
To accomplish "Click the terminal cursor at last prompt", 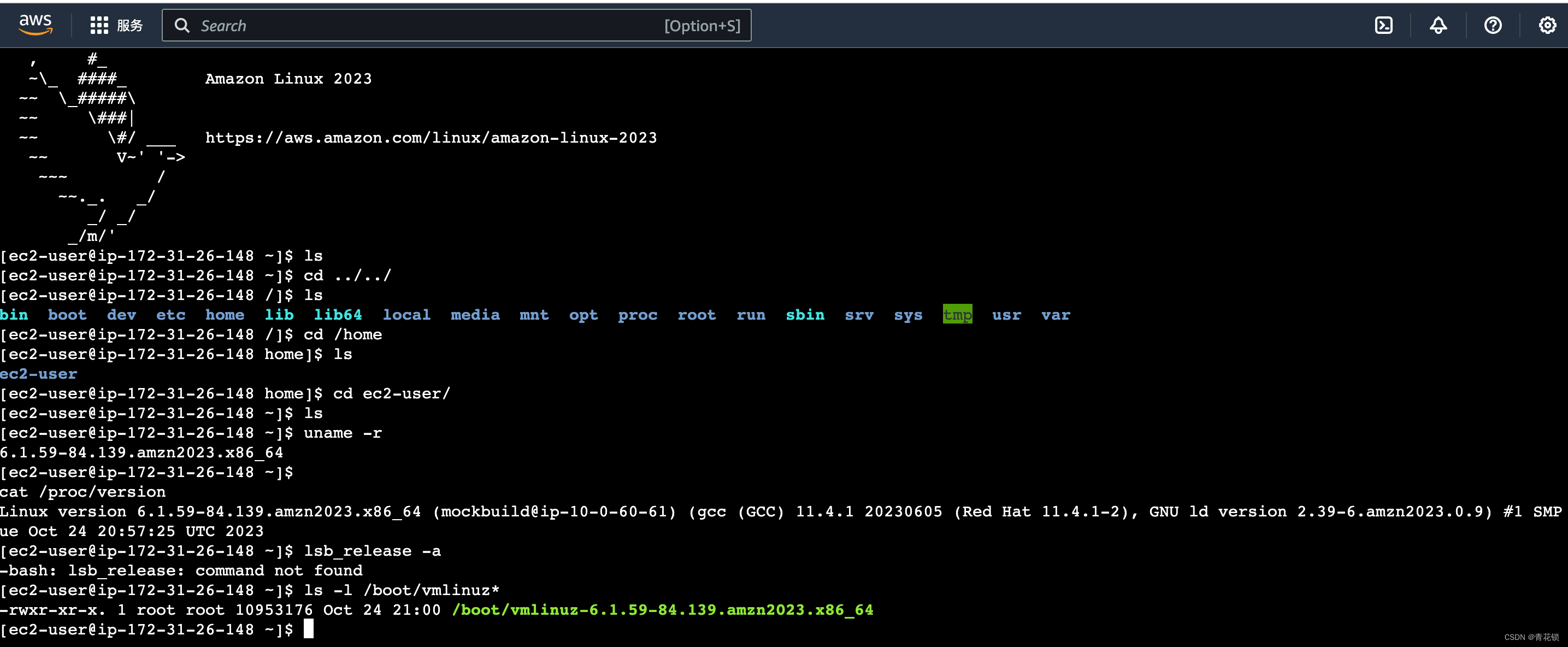I will pos(309,629).
